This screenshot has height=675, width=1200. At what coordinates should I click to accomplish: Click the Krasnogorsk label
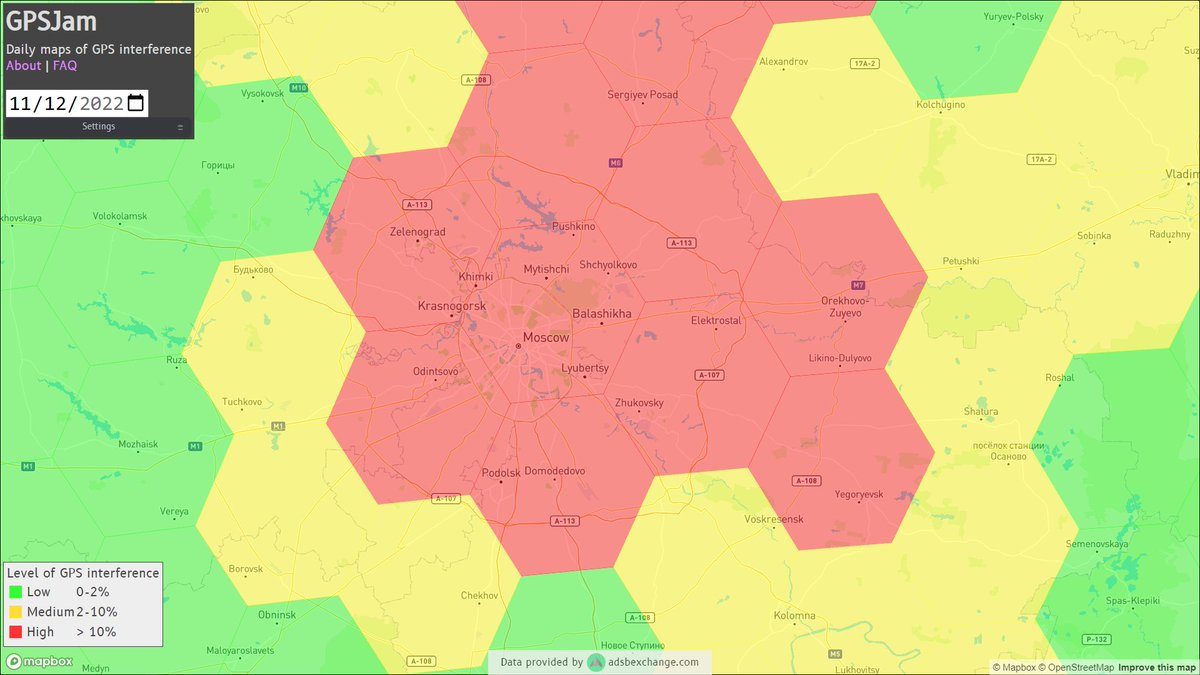pos(451,305)
